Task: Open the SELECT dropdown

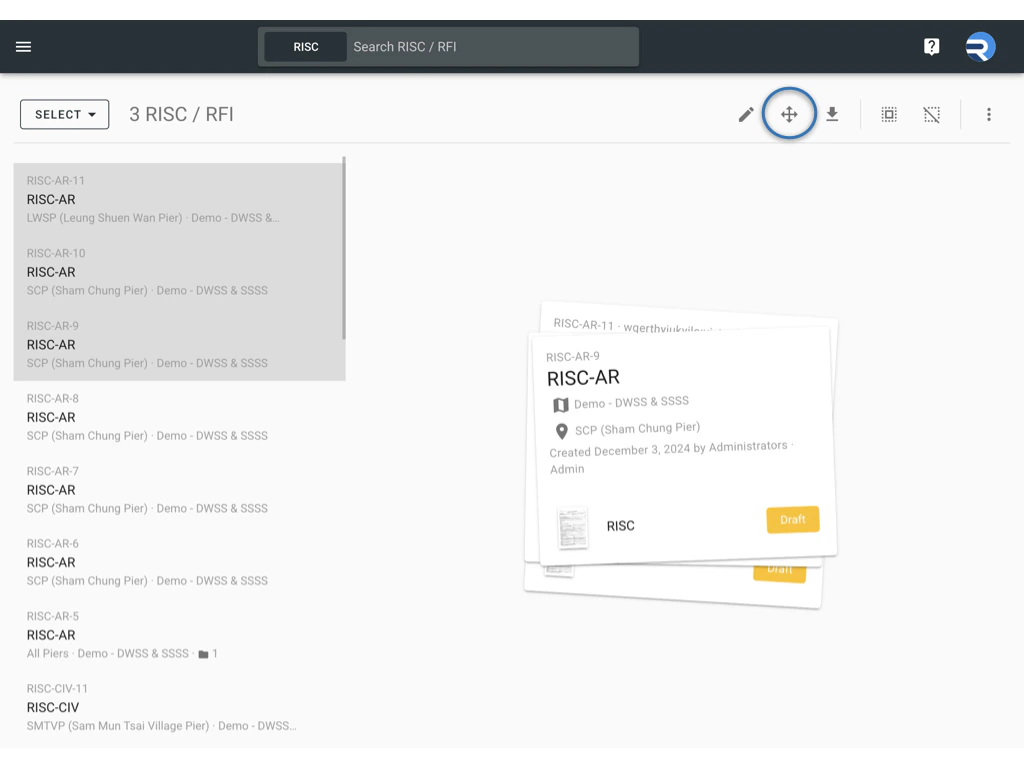Action: (65, 114)
